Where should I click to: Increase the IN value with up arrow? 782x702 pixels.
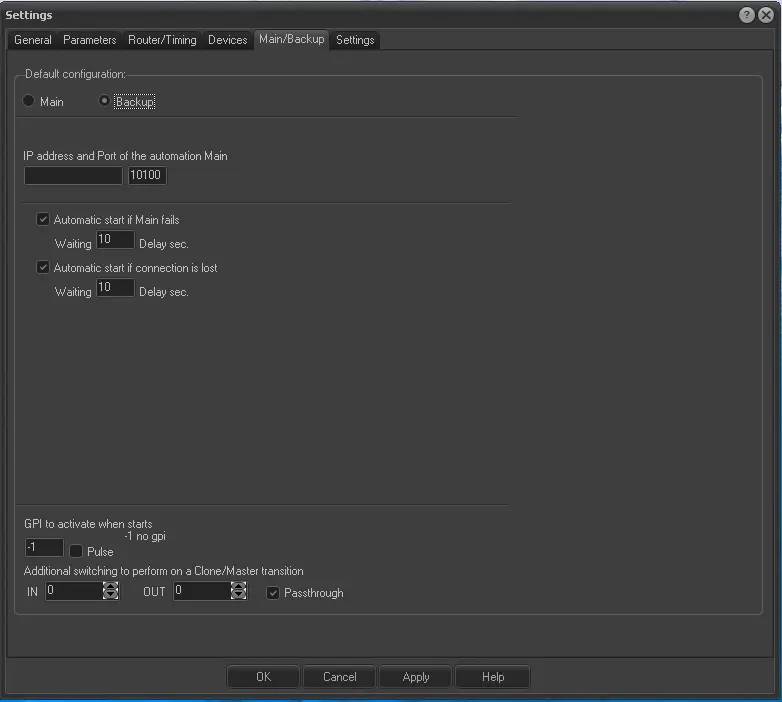pos(110,587)
